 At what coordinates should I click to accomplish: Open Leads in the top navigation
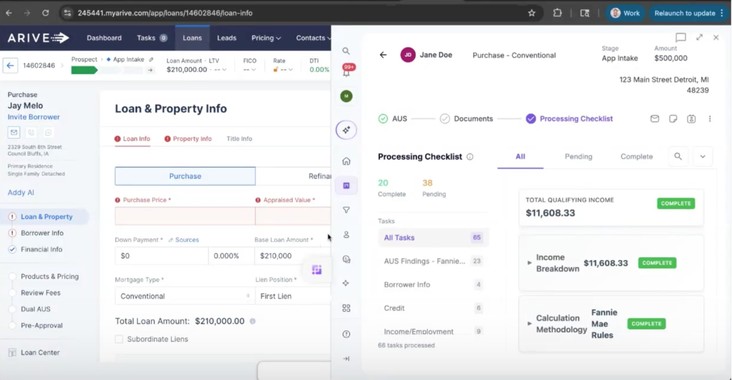[x=226, y=38]
